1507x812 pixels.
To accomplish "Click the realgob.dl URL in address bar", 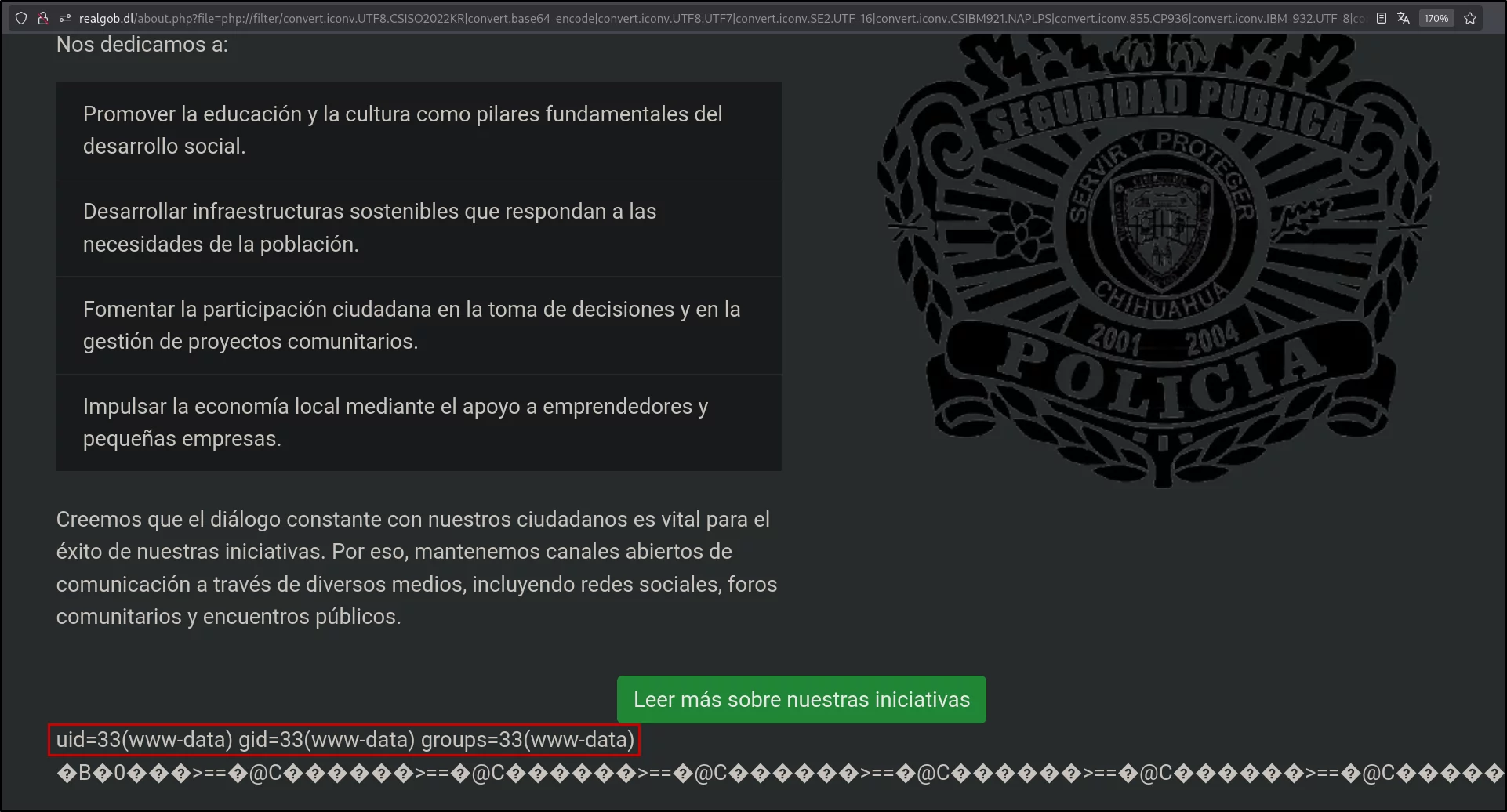I will 721,18.
